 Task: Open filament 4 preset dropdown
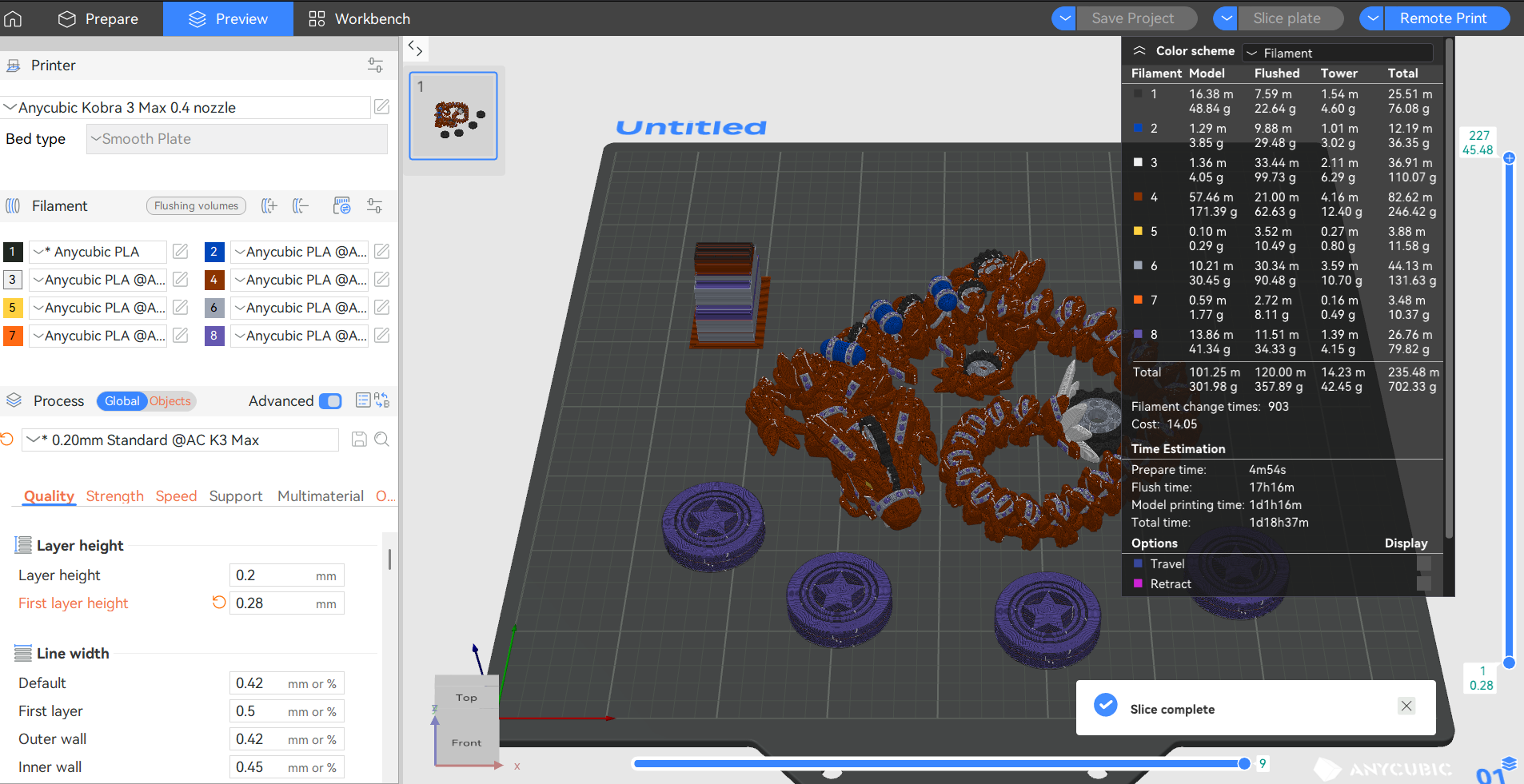[299, 280]
